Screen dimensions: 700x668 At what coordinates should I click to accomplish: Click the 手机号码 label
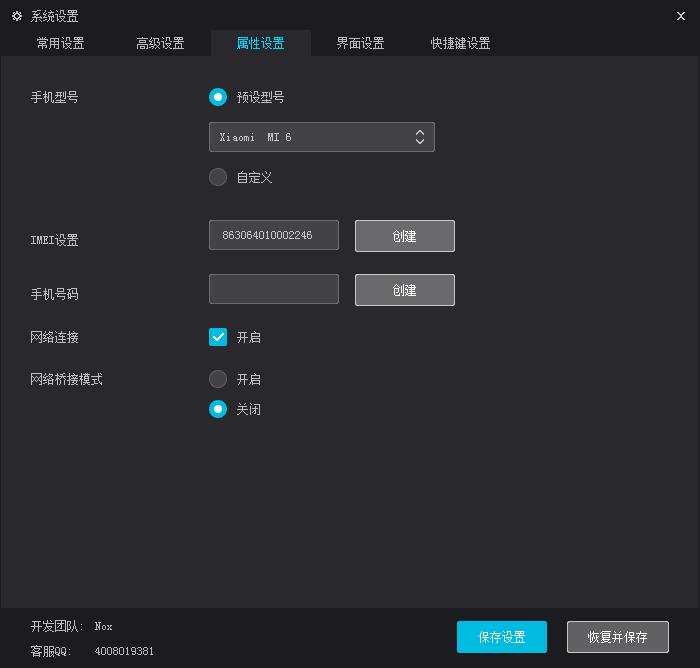pos(54,294)
